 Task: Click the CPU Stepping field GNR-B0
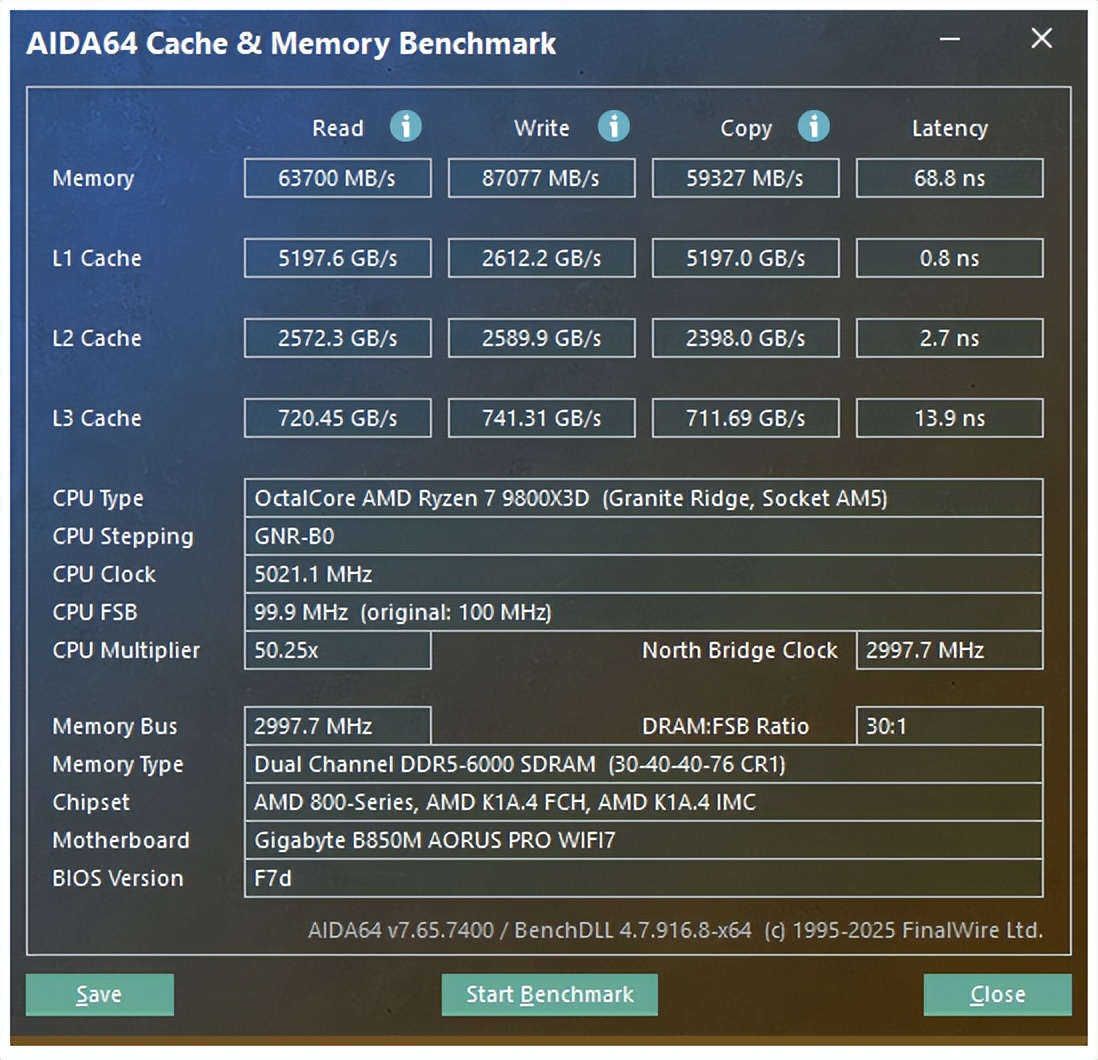tap(644, 536)
